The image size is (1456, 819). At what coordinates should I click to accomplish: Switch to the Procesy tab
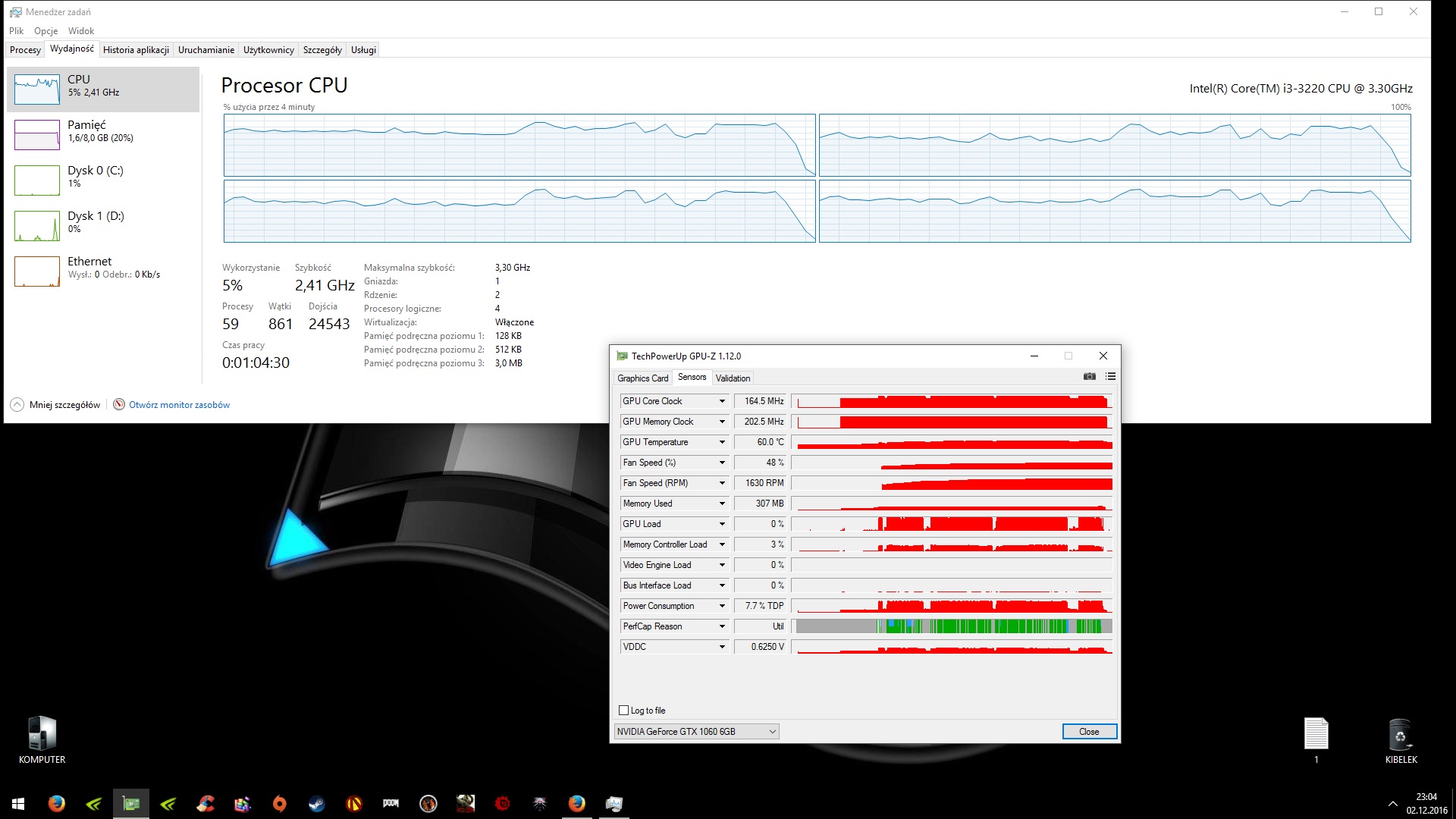tap(25, 50)
